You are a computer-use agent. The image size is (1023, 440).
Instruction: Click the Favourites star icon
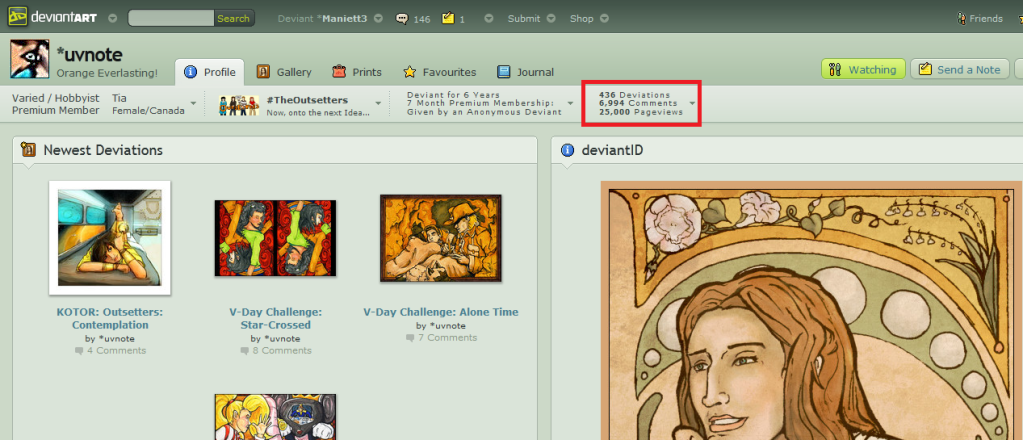click(x=409, y=72)
